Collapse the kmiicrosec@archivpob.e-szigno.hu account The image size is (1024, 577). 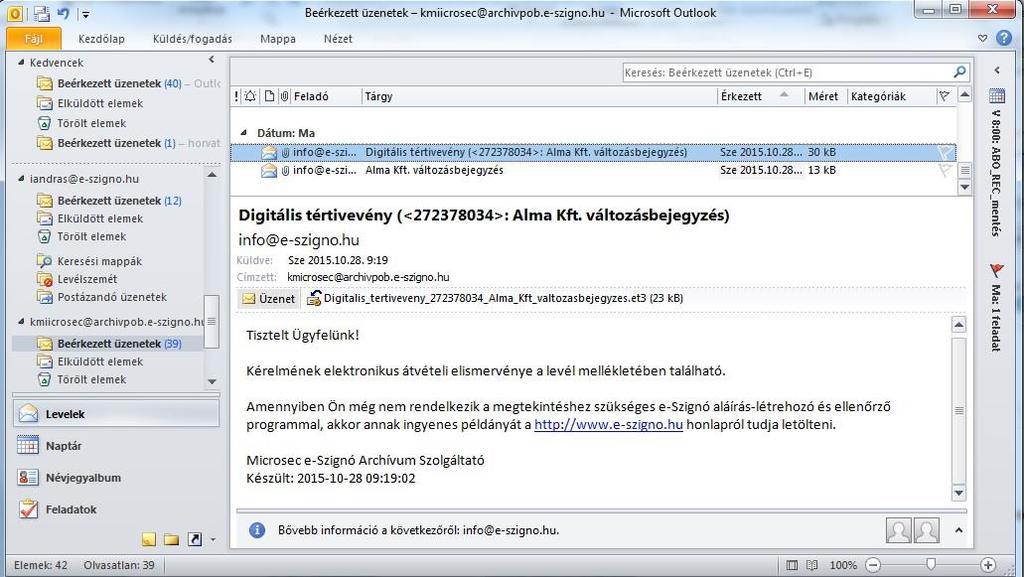coord(21,321)
